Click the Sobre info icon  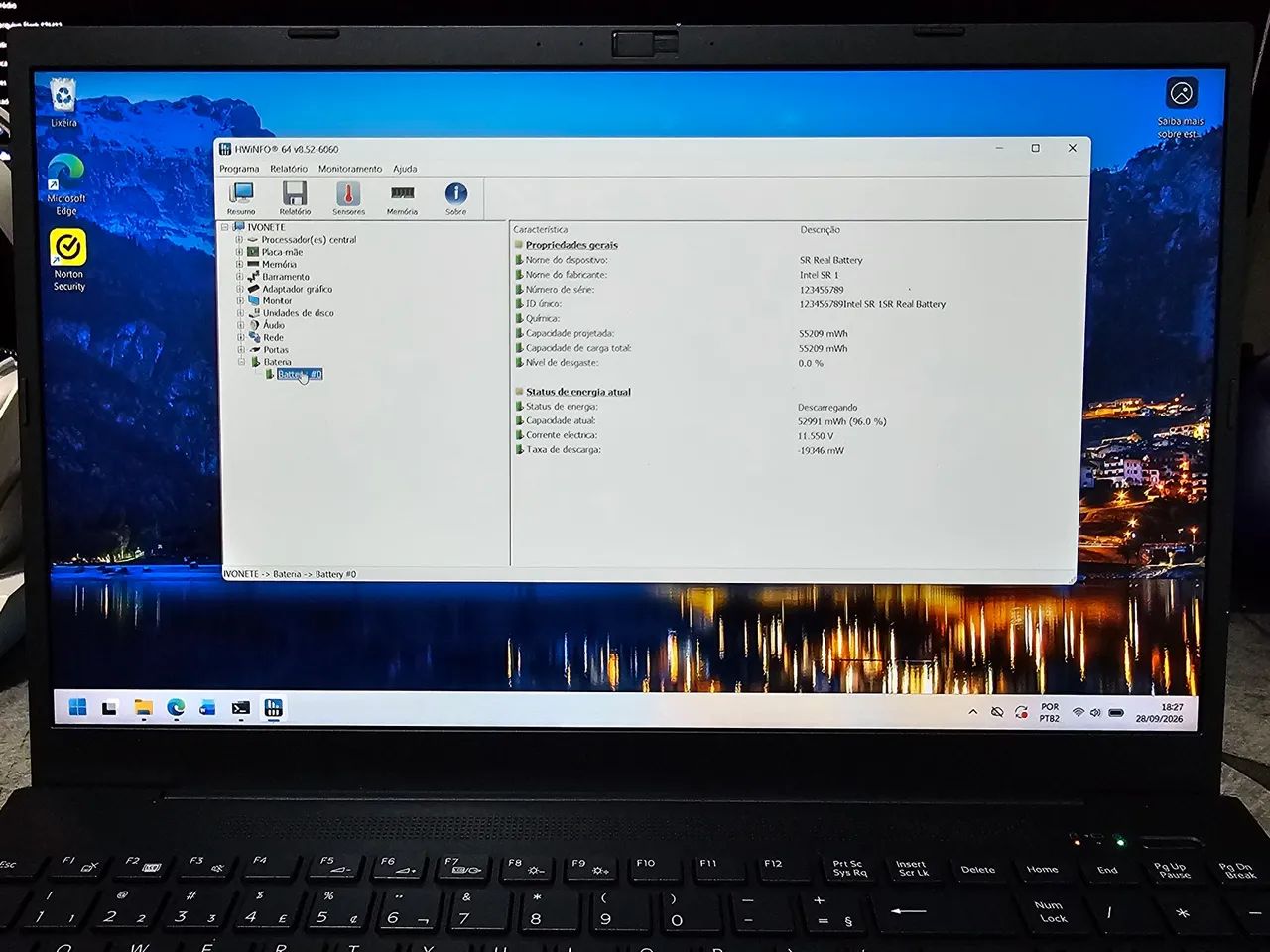pos(455,197)
